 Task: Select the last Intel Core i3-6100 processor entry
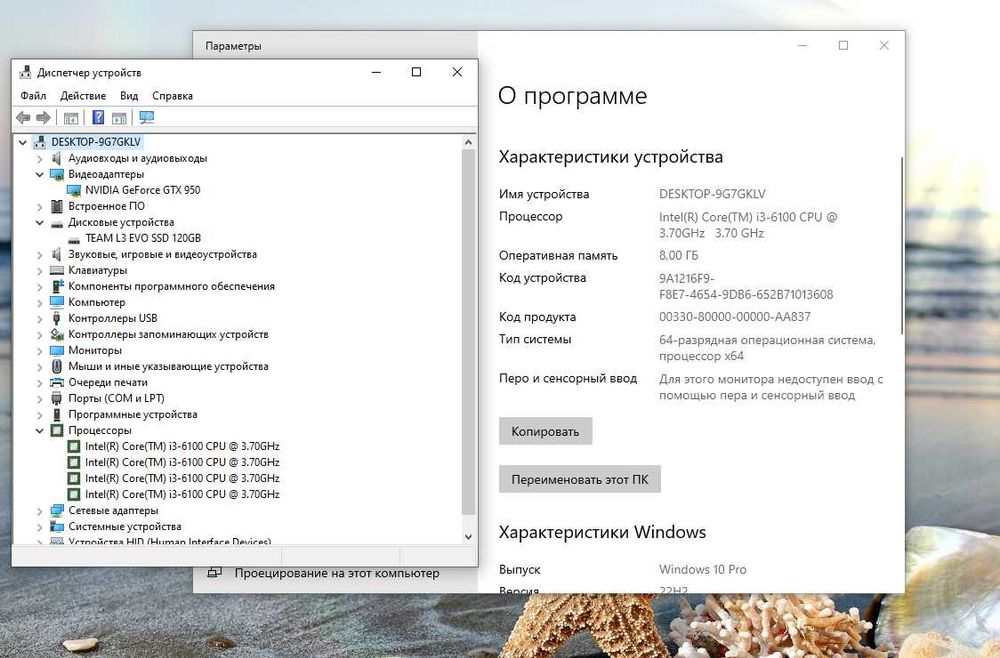[182, 494]
